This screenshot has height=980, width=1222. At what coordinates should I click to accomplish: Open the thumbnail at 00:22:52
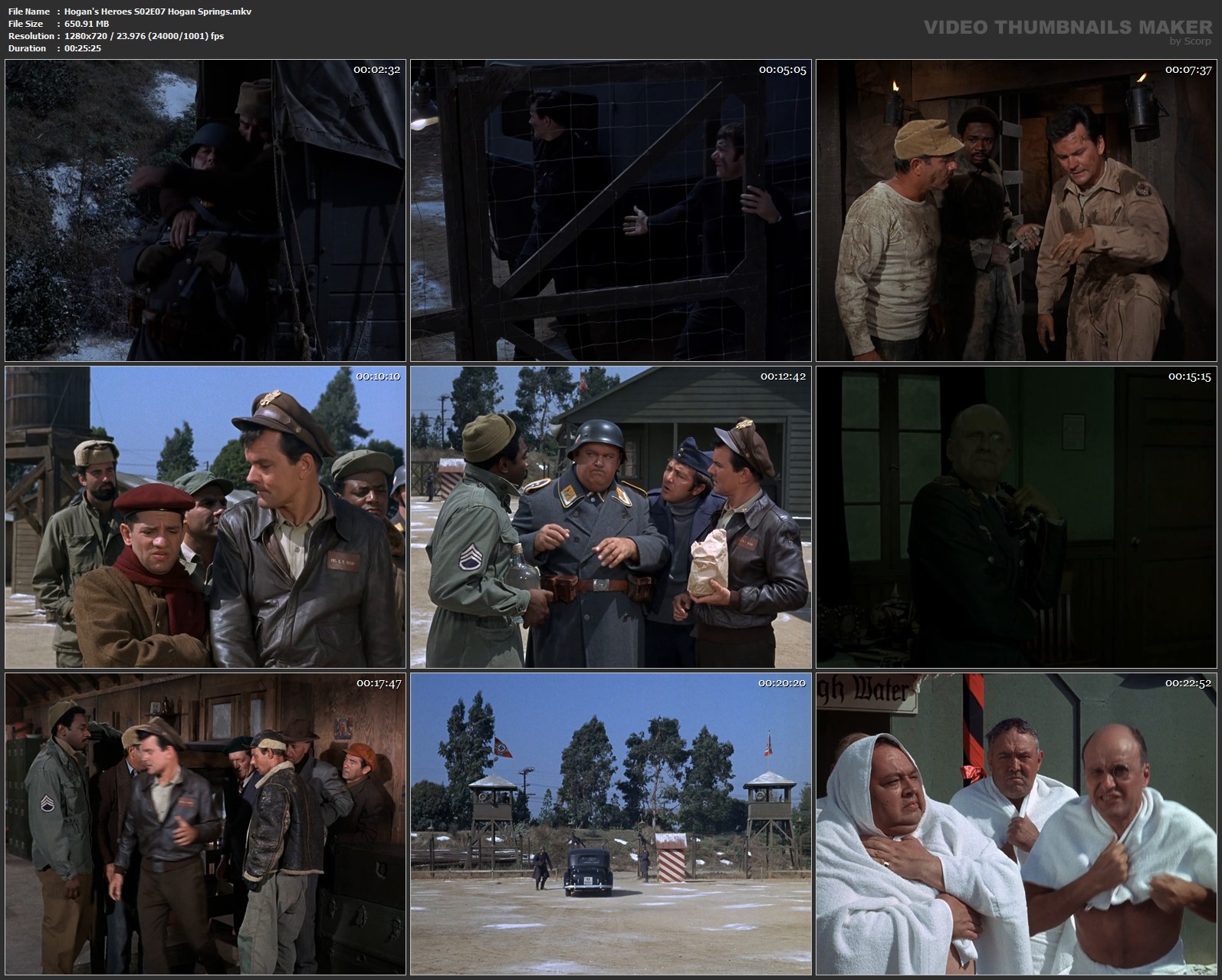[x=1017, y=824]
